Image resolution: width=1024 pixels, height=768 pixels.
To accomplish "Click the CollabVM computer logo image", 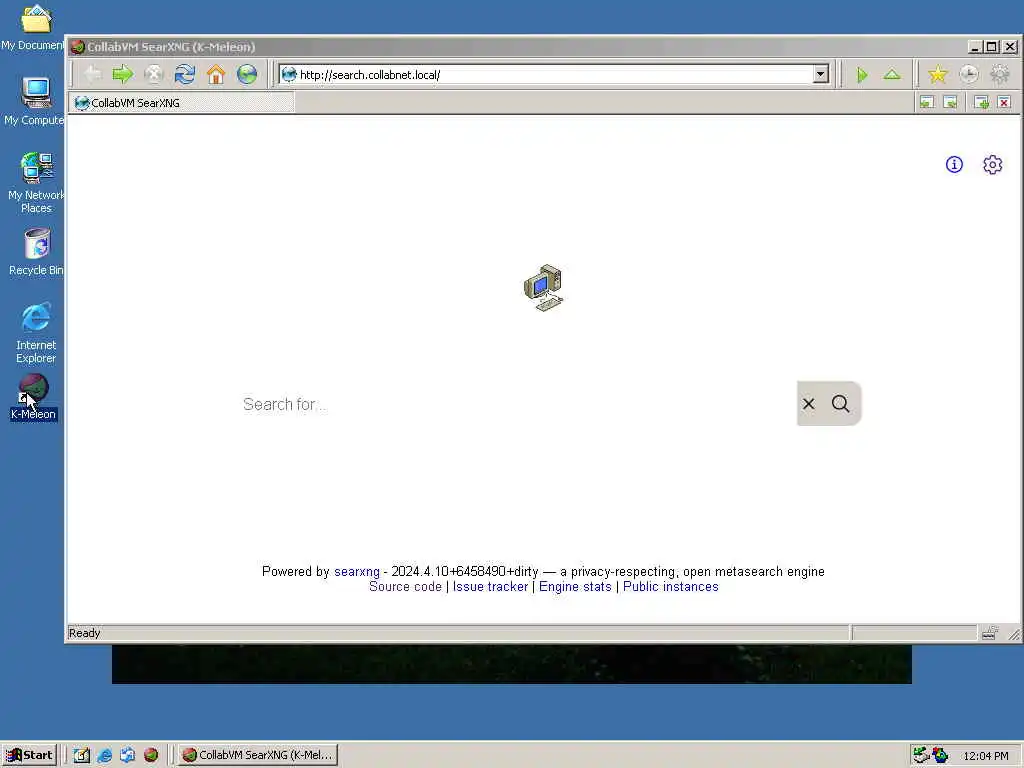I will tap(543, 288).
